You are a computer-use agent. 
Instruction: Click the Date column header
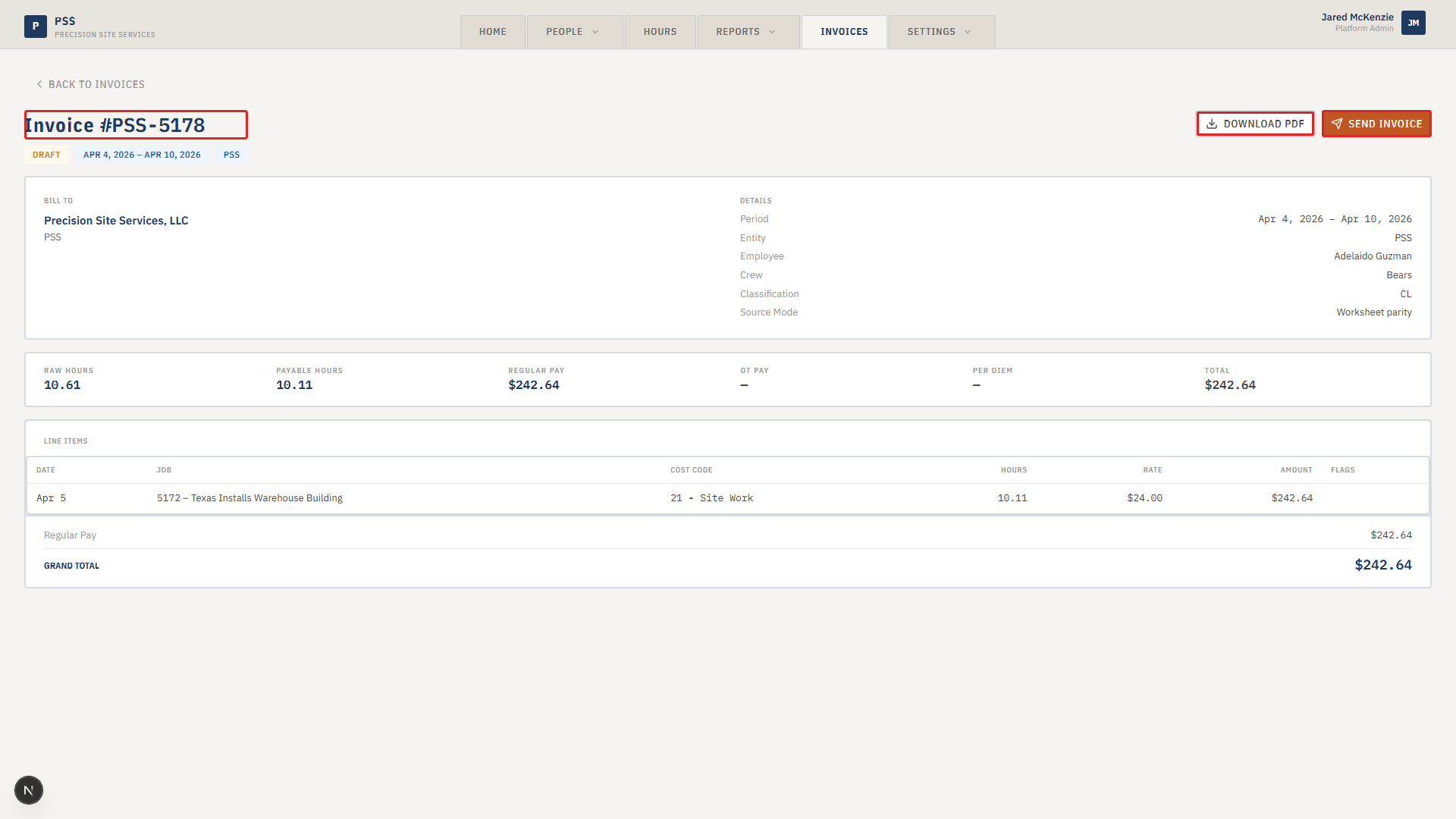pos(45,470)
